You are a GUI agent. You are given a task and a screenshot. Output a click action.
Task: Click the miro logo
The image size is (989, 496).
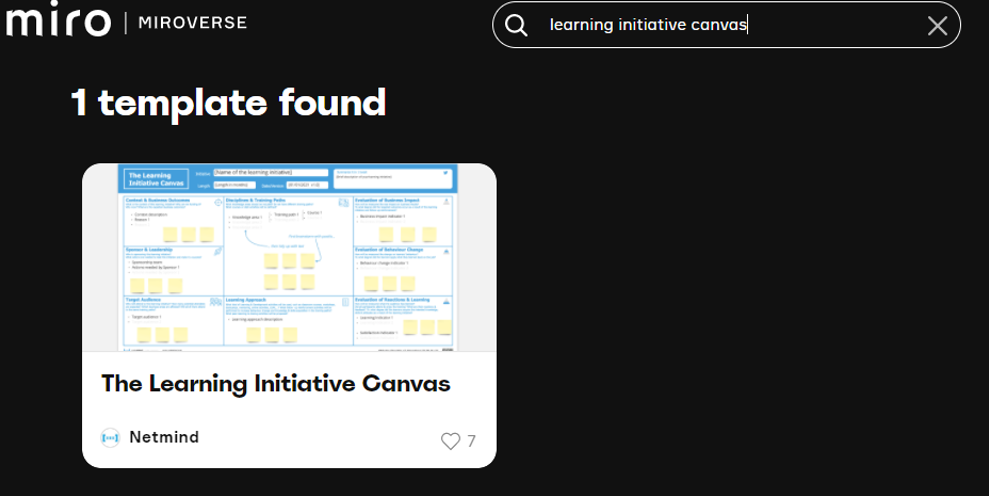tap(58, 22)
